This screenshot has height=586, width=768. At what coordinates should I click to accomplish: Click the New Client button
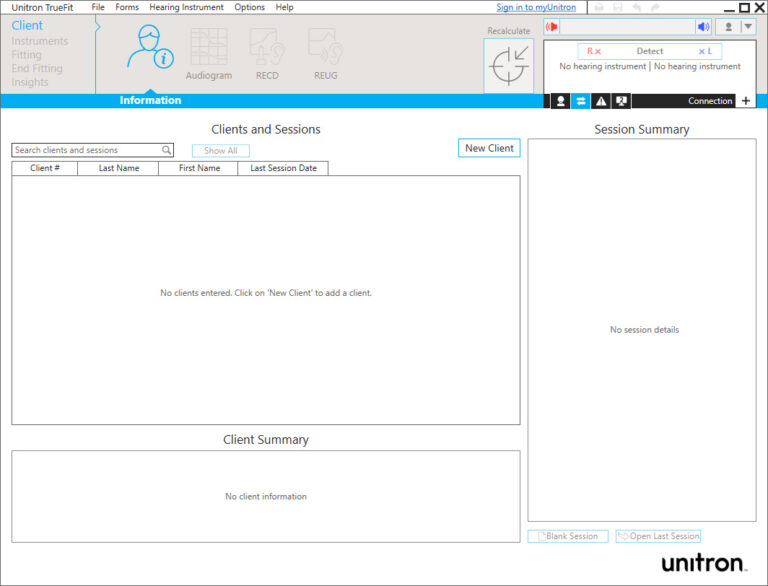coord(489,148)
